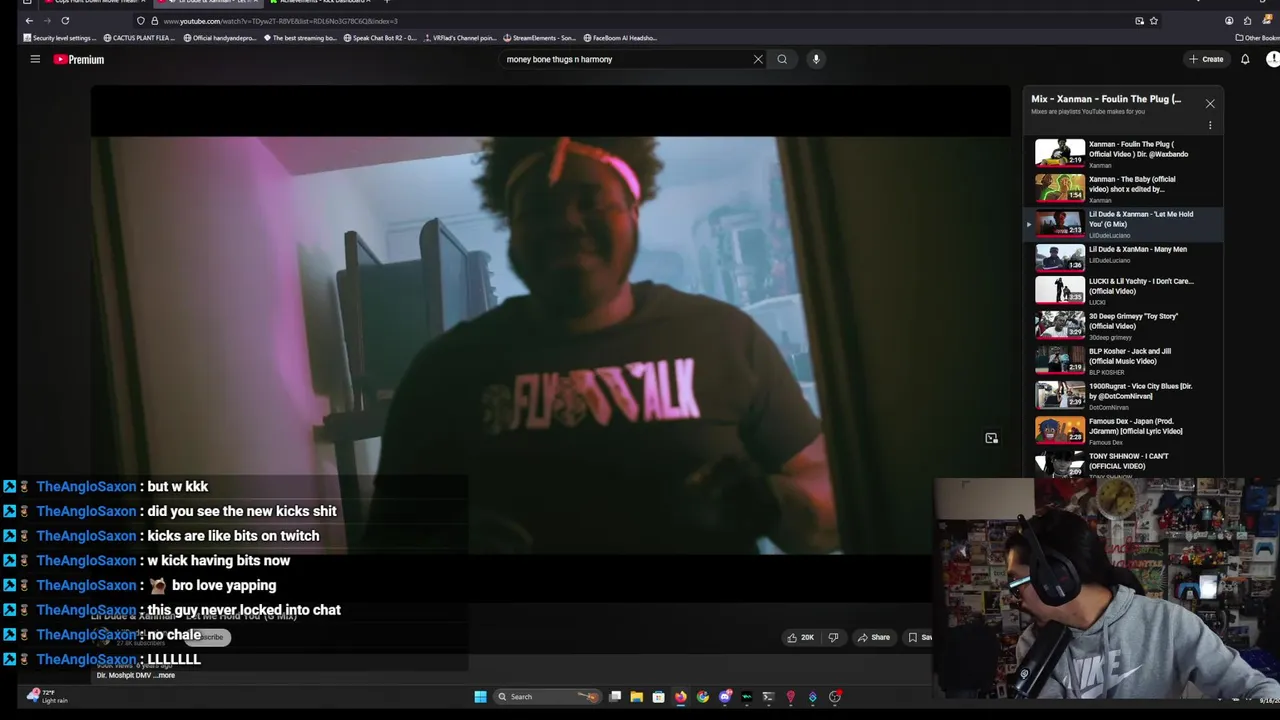Like the video with thumbs up 20K
The height and width of the screenshot is (720, 1280).
pos(800,637)
